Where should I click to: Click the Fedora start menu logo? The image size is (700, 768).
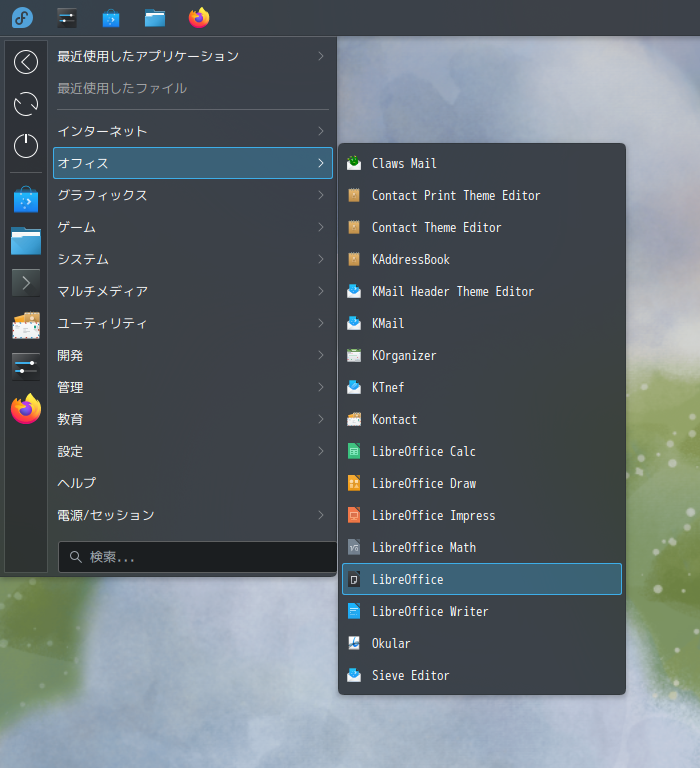click(x=22, y=18)
